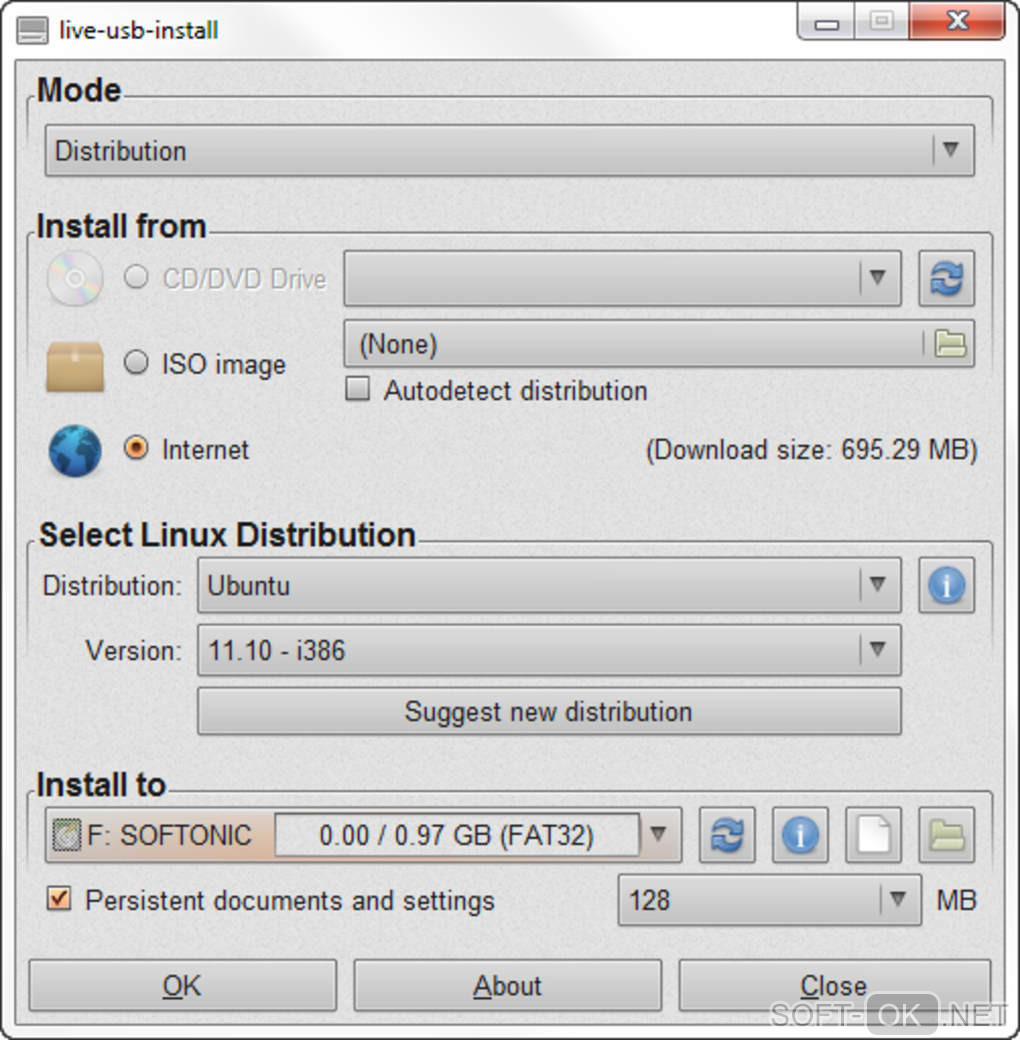
Task: Refresh the CD/DVD drive list
Action: tap(946, 278)
